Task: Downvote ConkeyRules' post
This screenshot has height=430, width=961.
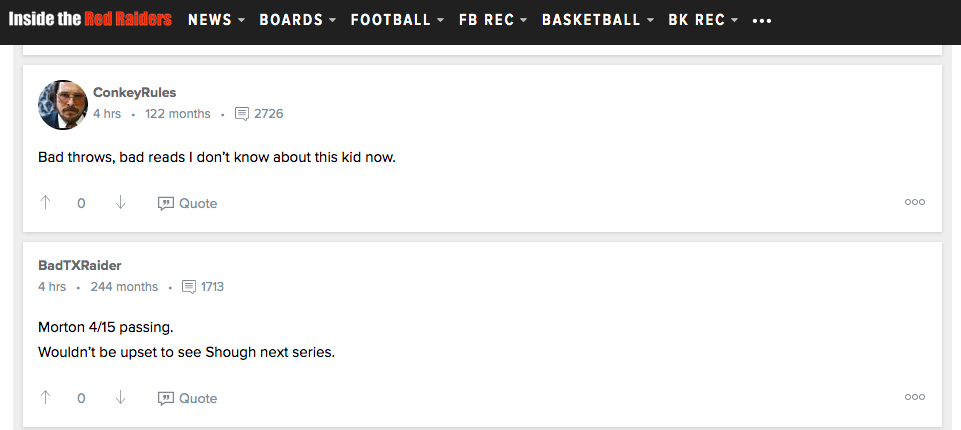Action: point(120,203)
